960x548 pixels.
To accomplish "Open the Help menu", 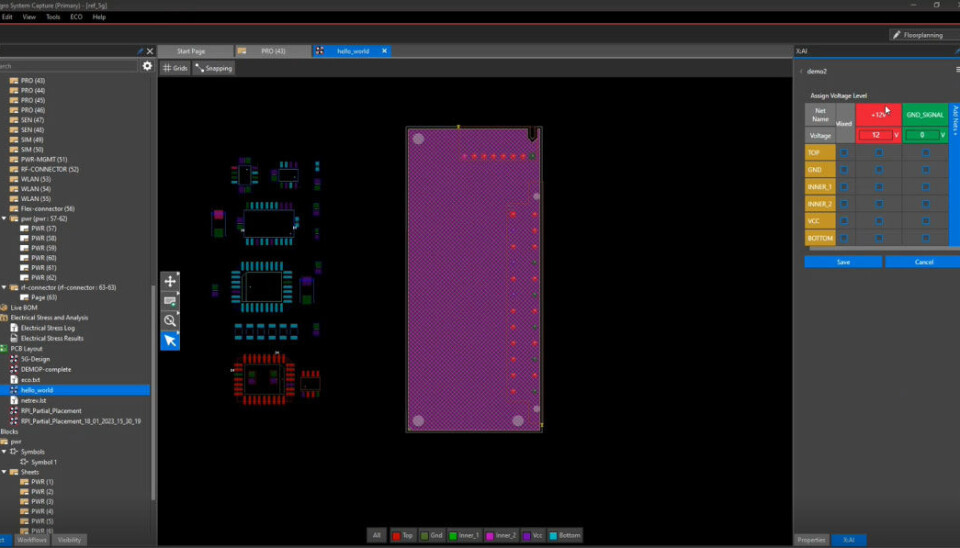I will (99, 17).
